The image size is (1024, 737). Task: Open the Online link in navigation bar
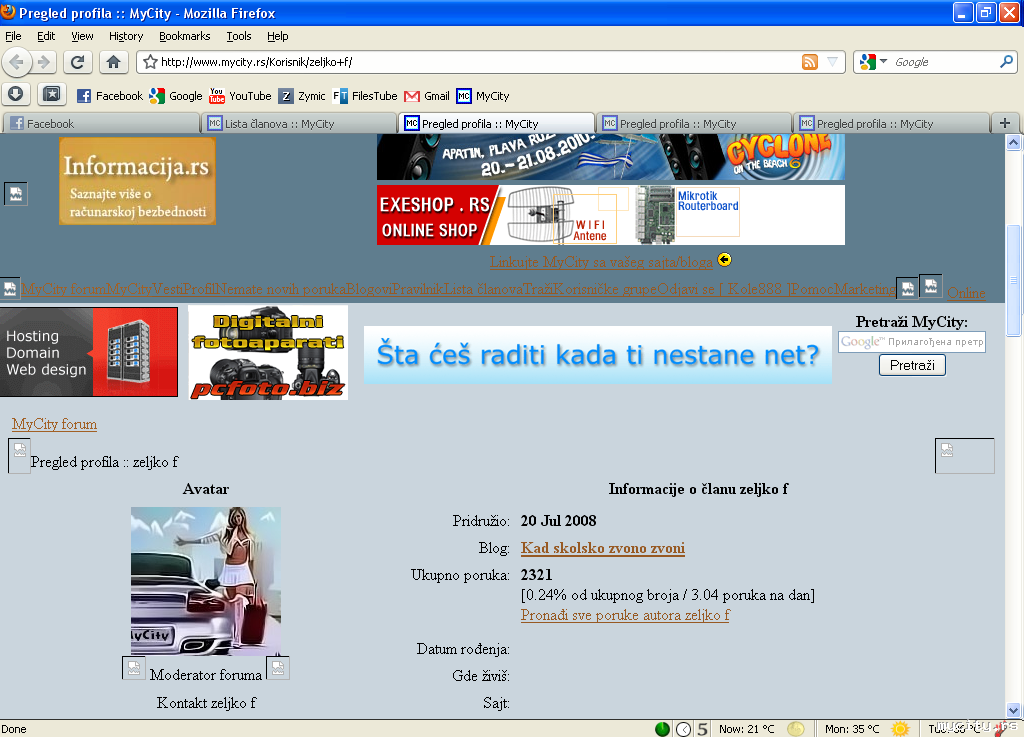(x=966, y=292)
